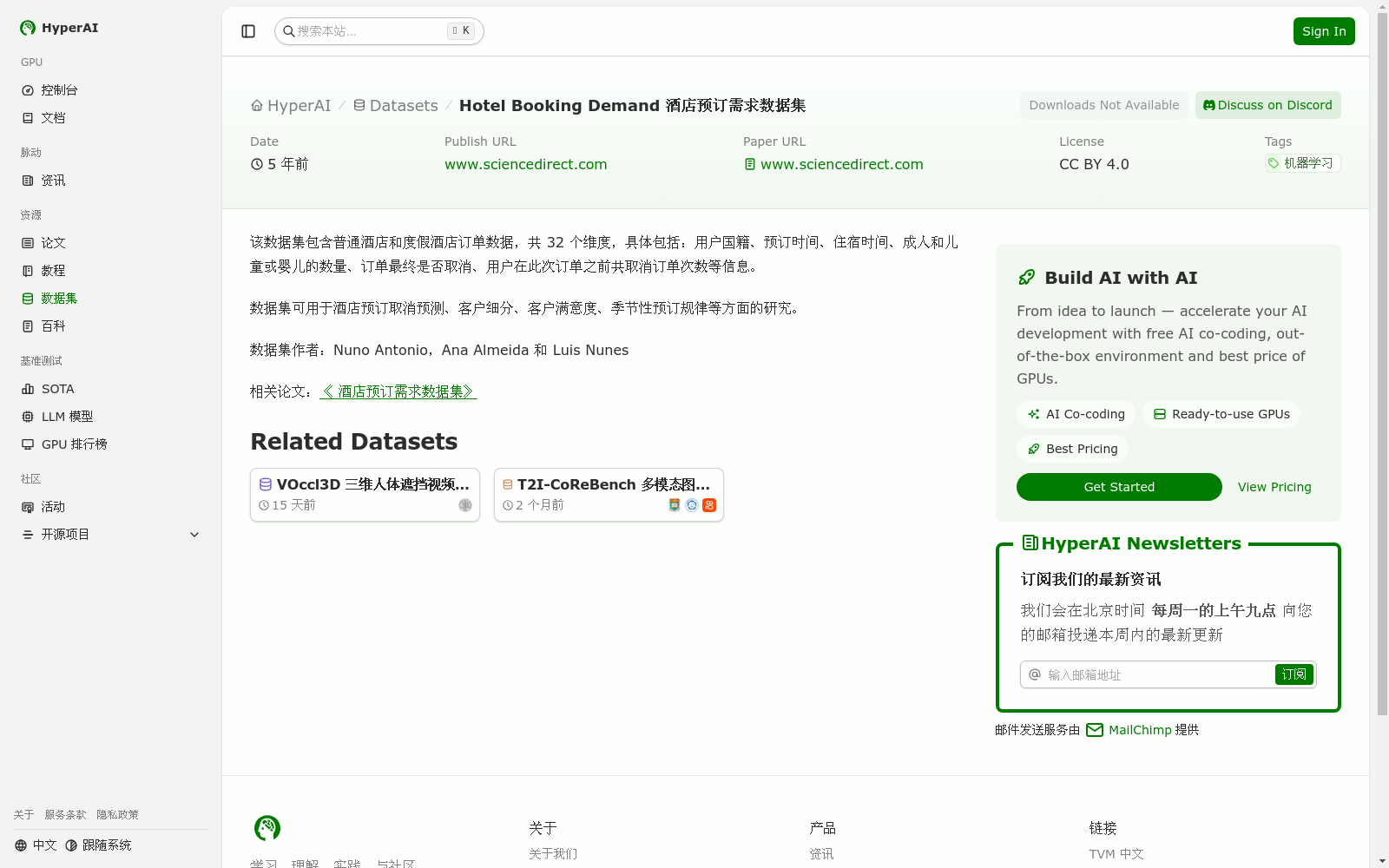Screen dimensions: 1389x868
Task: Click the Get Started button
Action: click(1119, 487)
